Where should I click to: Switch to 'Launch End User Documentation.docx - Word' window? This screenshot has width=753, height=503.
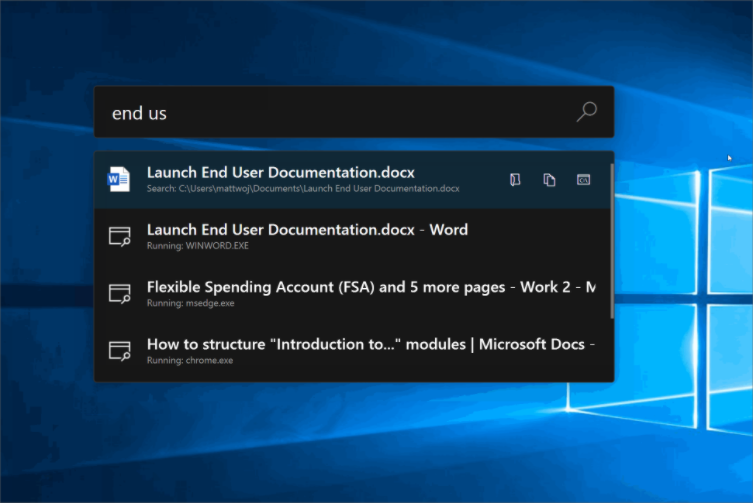(x=352, y=236)
